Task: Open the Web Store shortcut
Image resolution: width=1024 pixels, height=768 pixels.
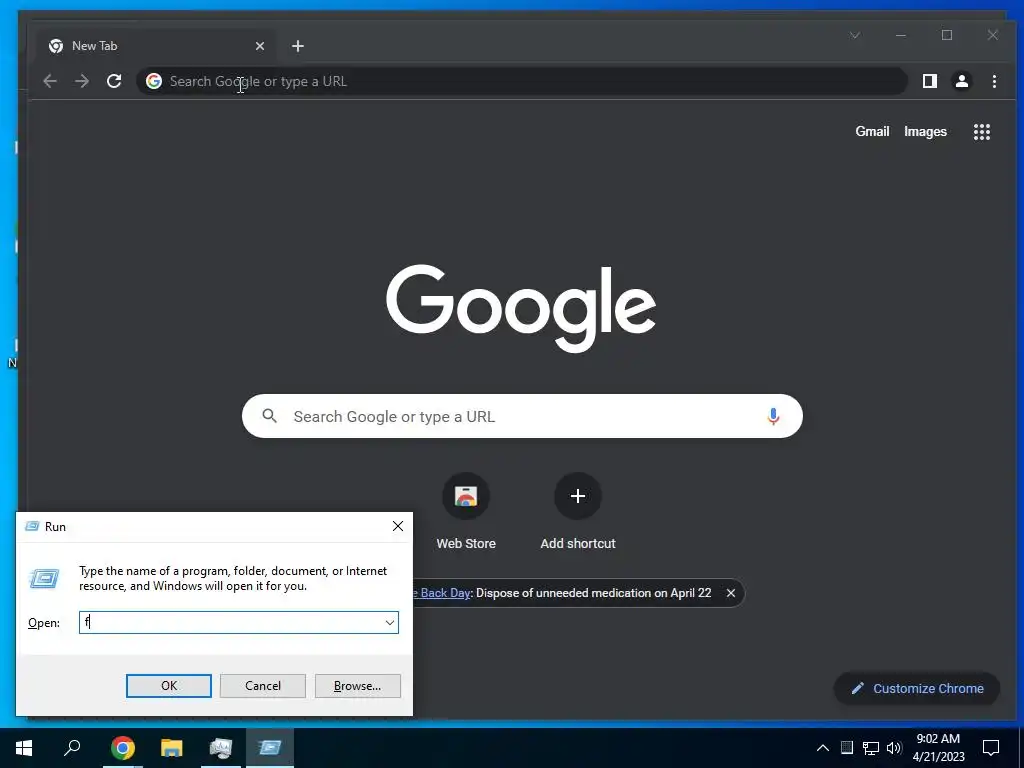Action: 466,511
